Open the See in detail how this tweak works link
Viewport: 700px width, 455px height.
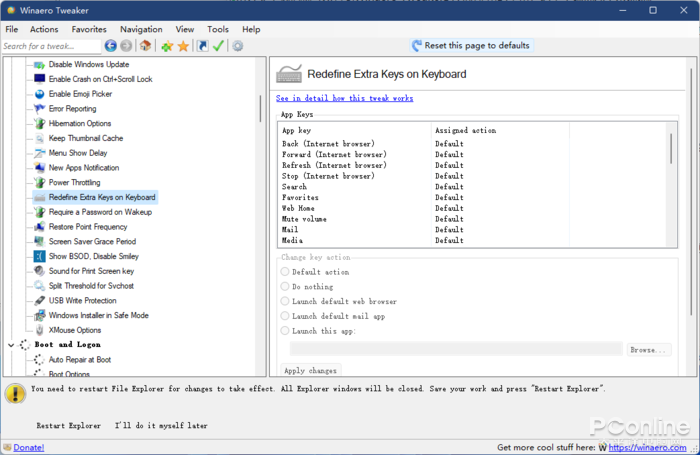[344, 99]
